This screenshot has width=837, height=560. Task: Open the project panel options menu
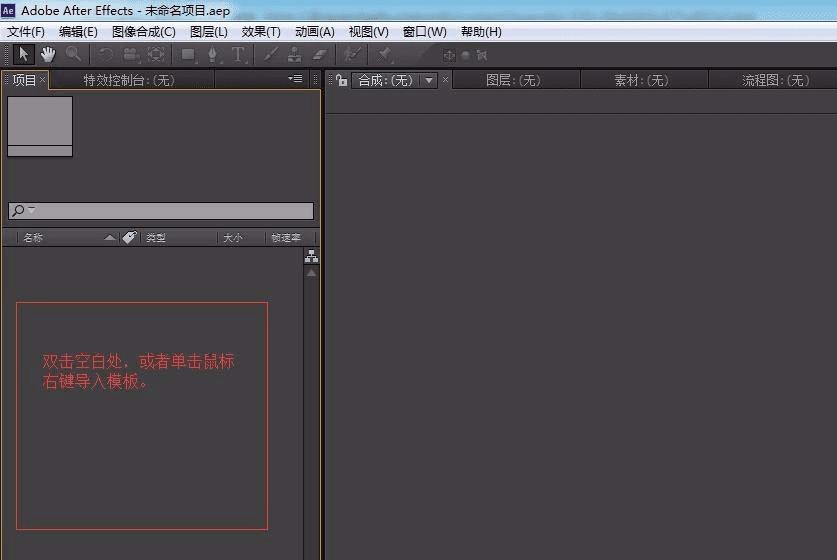pyautogui.click(x=295, y=79)
